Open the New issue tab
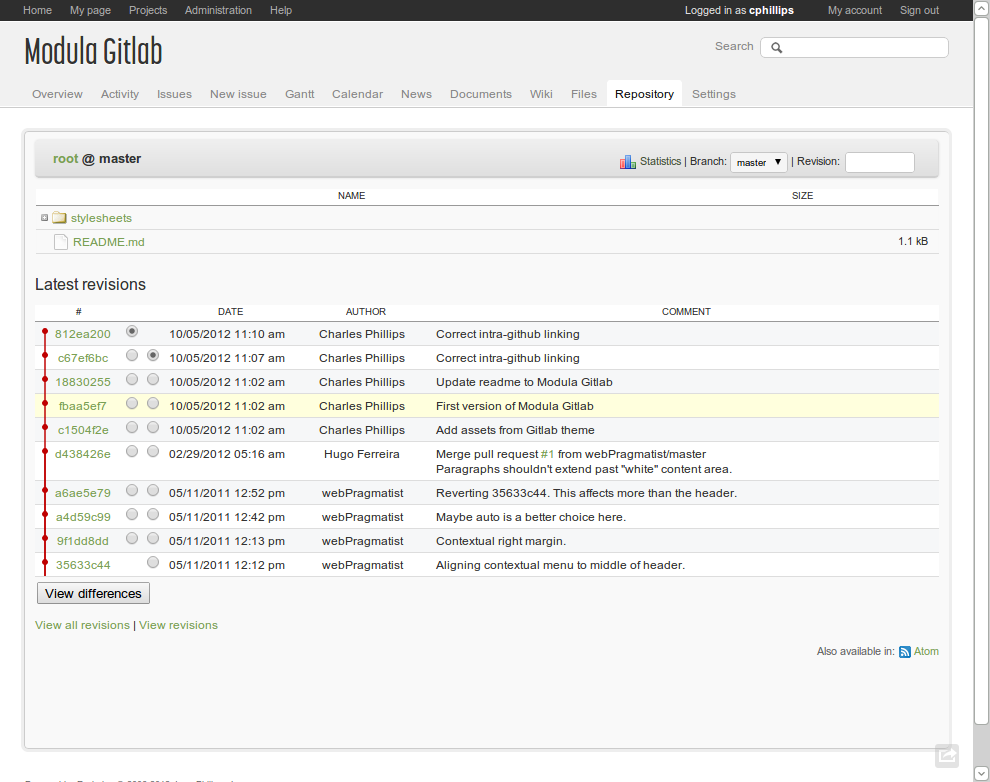The height and width of the screenshot is (782, 990). [238, 94]
